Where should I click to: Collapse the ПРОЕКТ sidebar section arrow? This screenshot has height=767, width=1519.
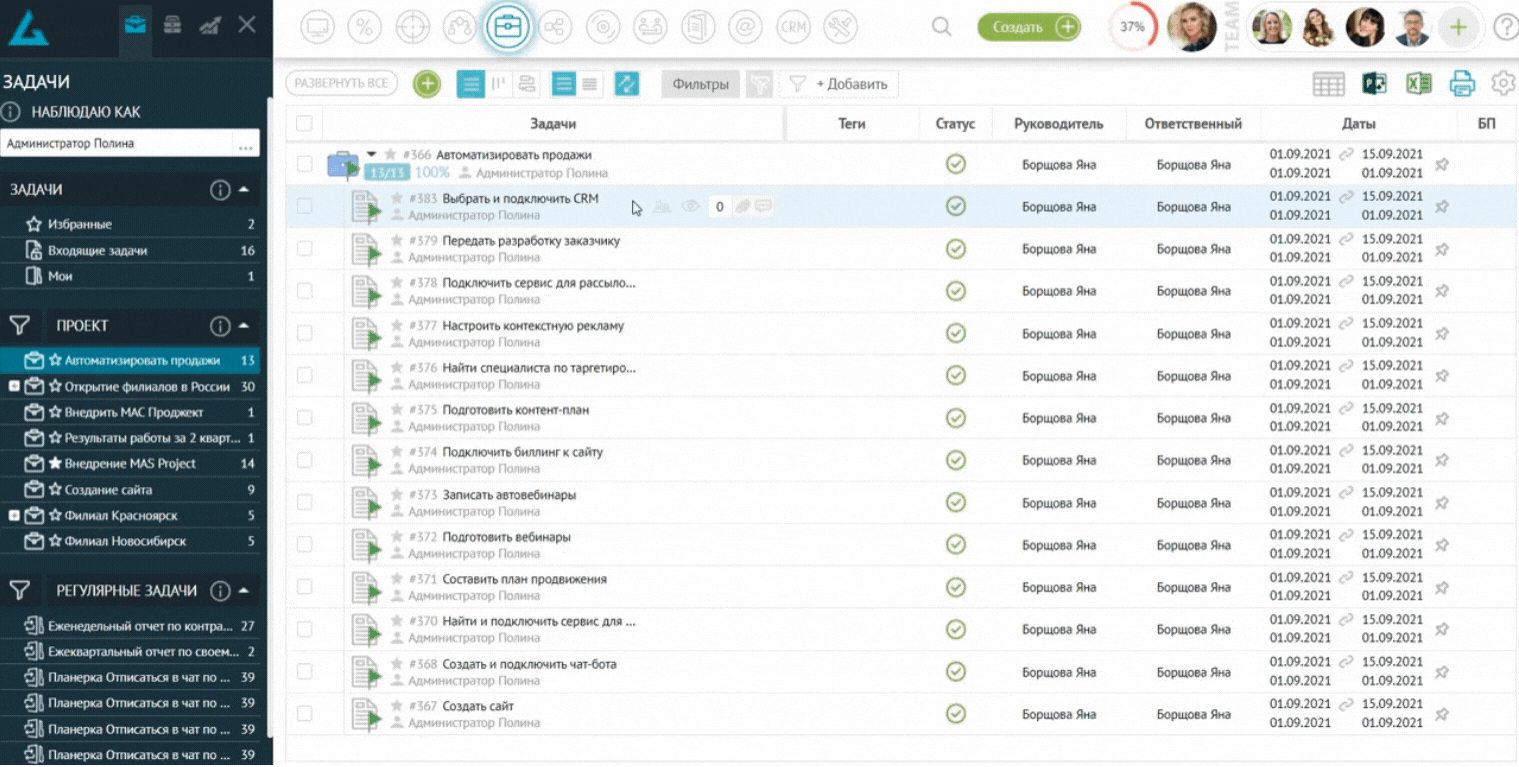point(243,326)
